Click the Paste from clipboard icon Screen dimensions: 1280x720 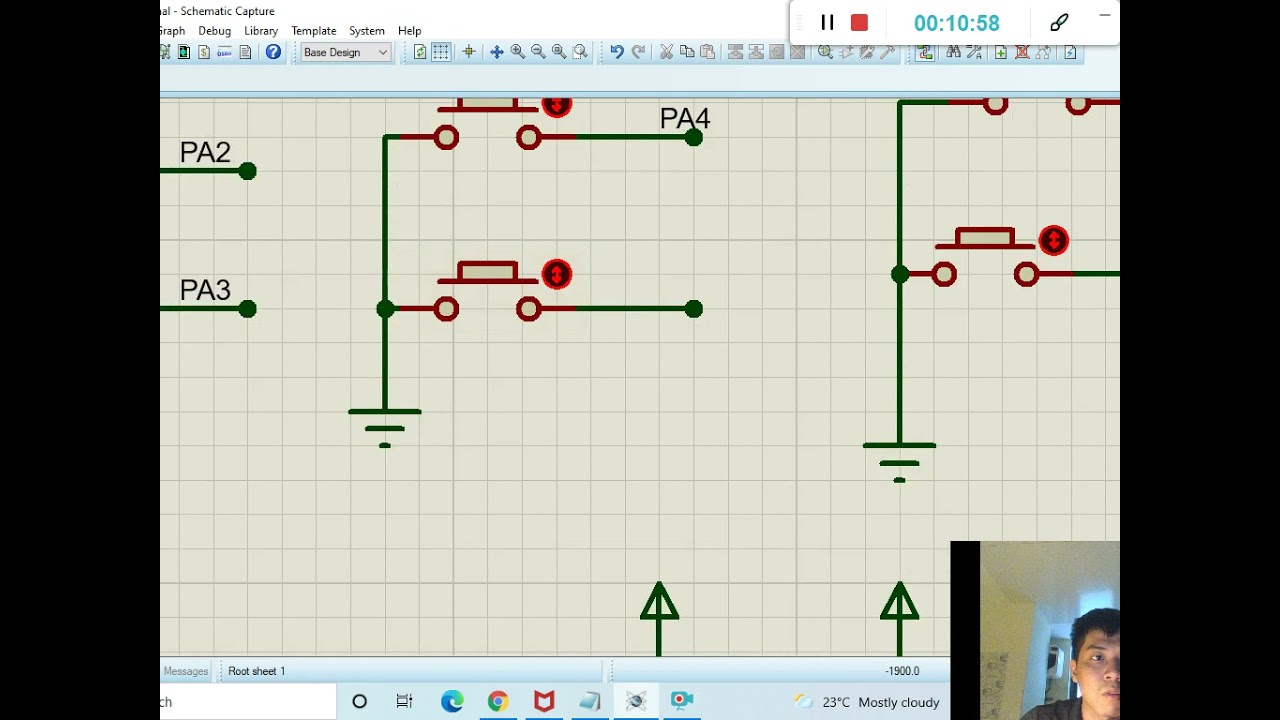tap(707, 52)
